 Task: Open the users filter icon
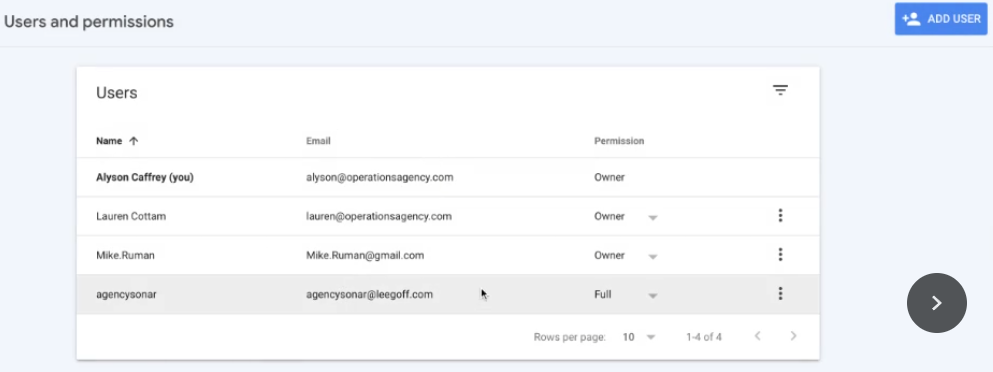pos(780,91)
